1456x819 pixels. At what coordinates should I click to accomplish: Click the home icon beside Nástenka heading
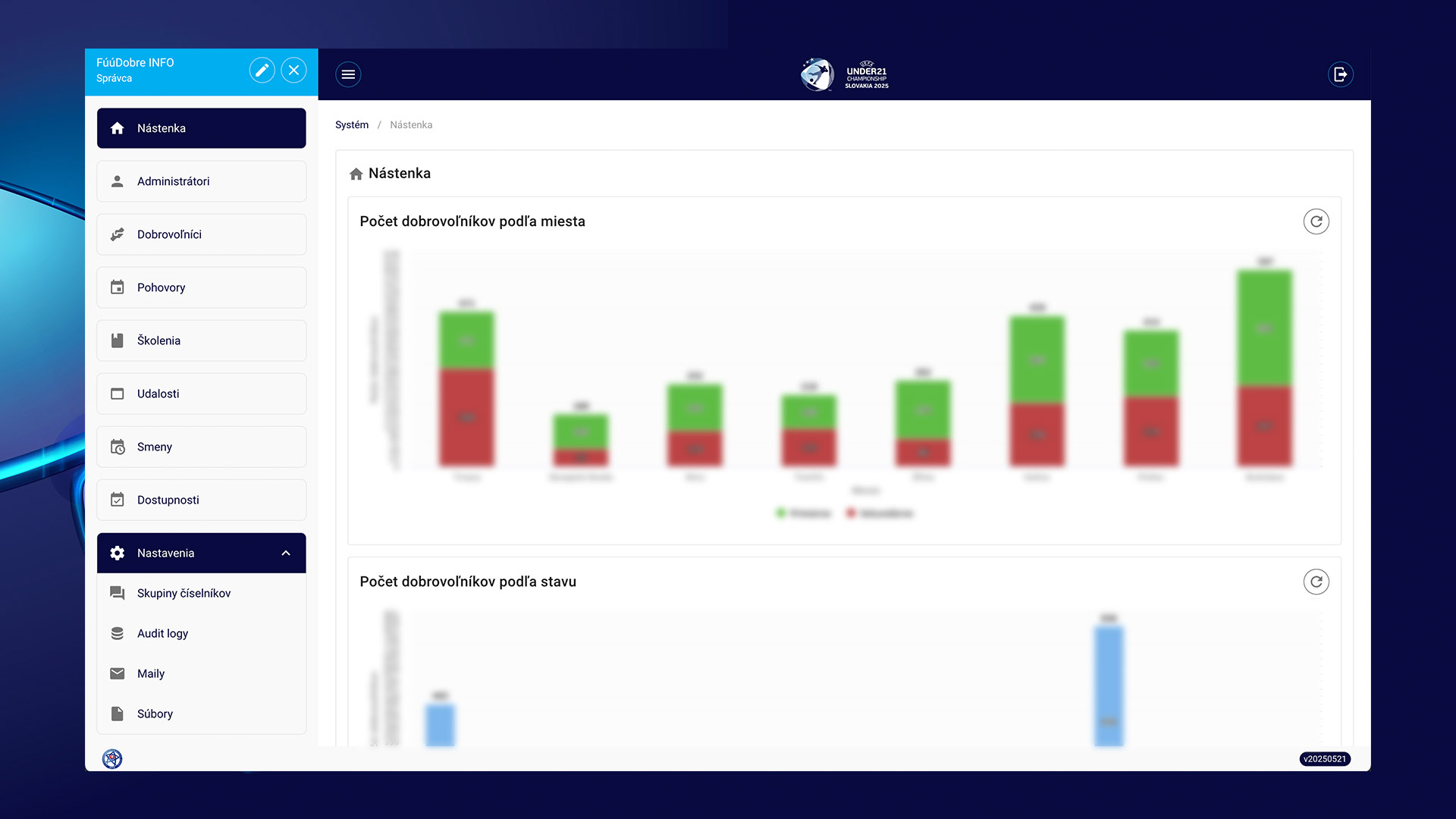[x=356, y=174]
